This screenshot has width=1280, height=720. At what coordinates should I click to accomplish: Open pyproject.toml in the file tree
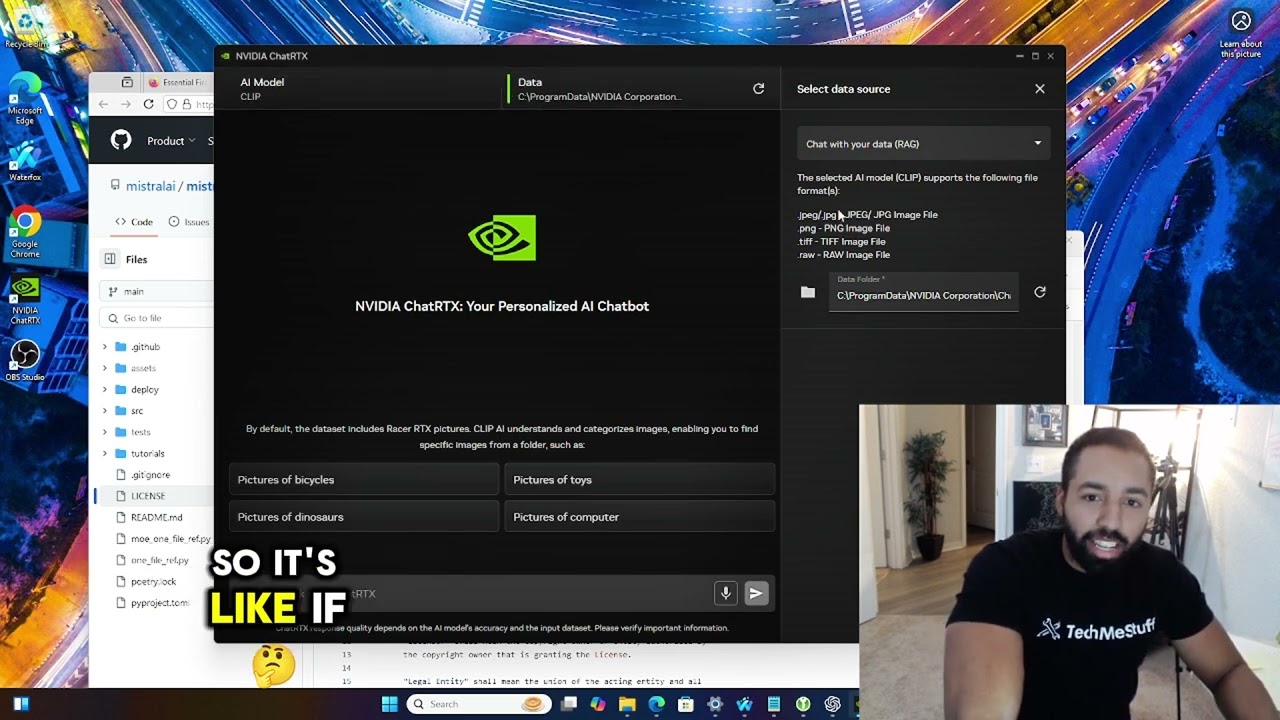(159, 603)
